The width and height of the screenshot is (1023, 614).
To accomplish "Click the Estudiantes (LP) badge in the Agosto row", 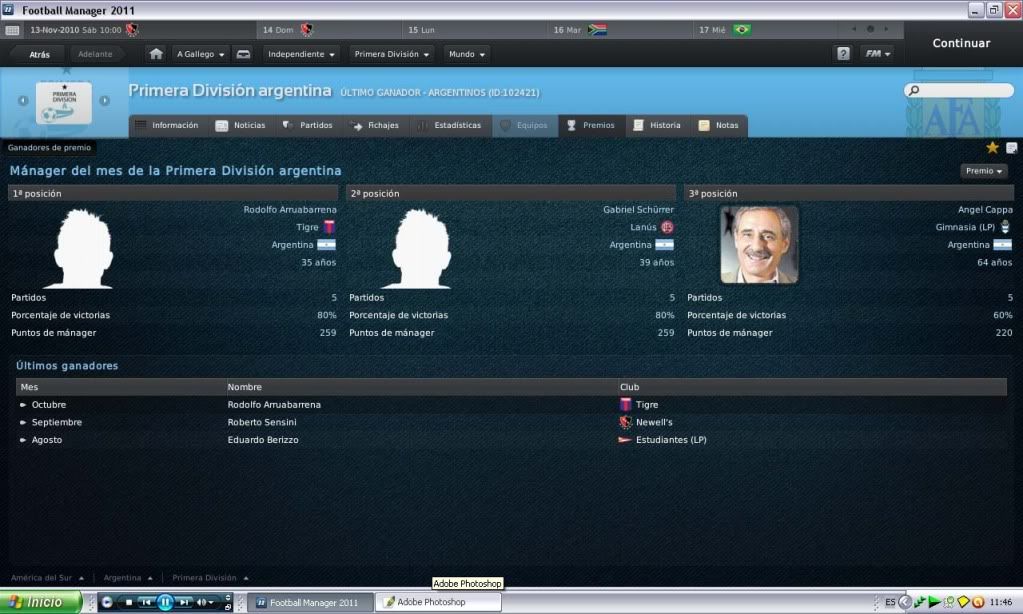I will pyautogui.click(x=625, y=440).
